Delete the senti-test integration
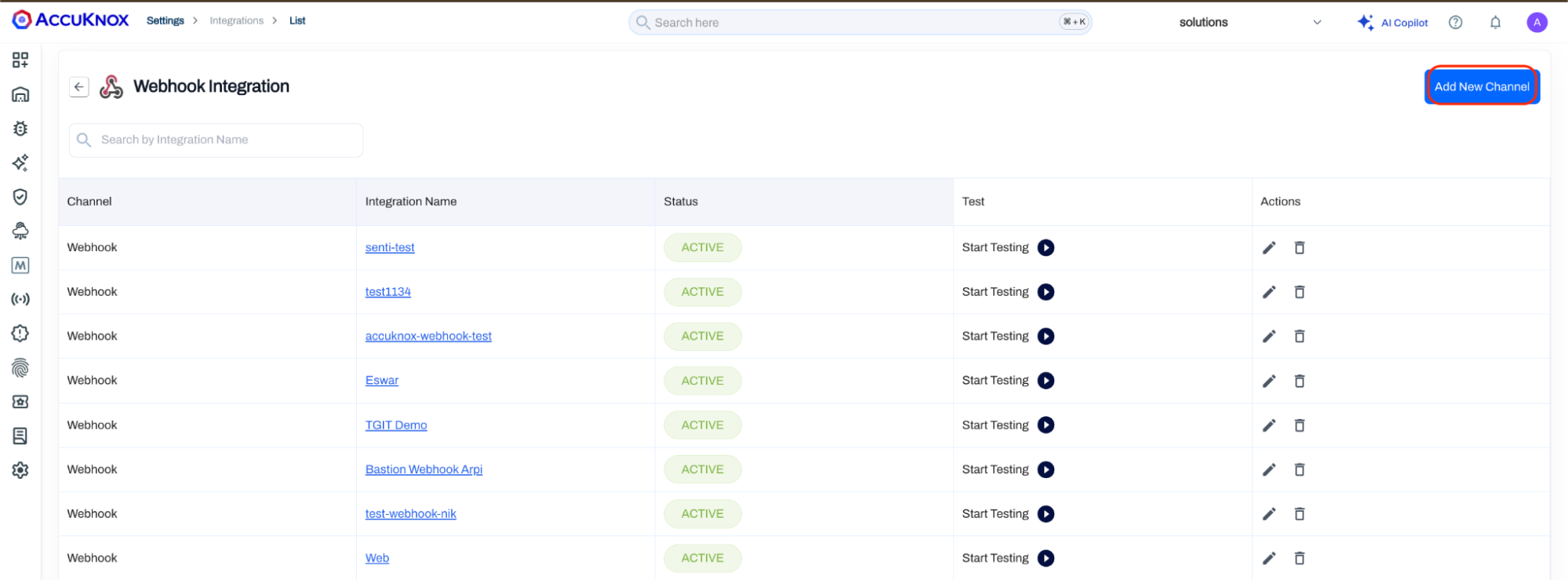The width and height of the screenshot is (1568, 580). pyautogui.click(x=1300, y=248)
